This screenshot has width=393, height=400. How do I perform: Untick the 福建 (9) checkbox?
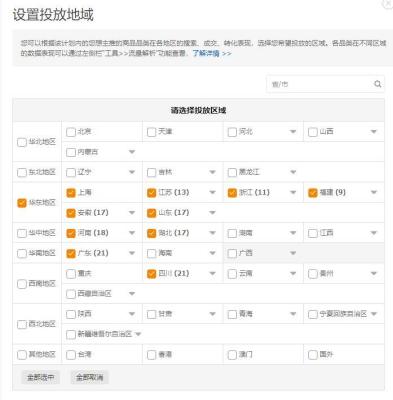[x=313, y=193]
